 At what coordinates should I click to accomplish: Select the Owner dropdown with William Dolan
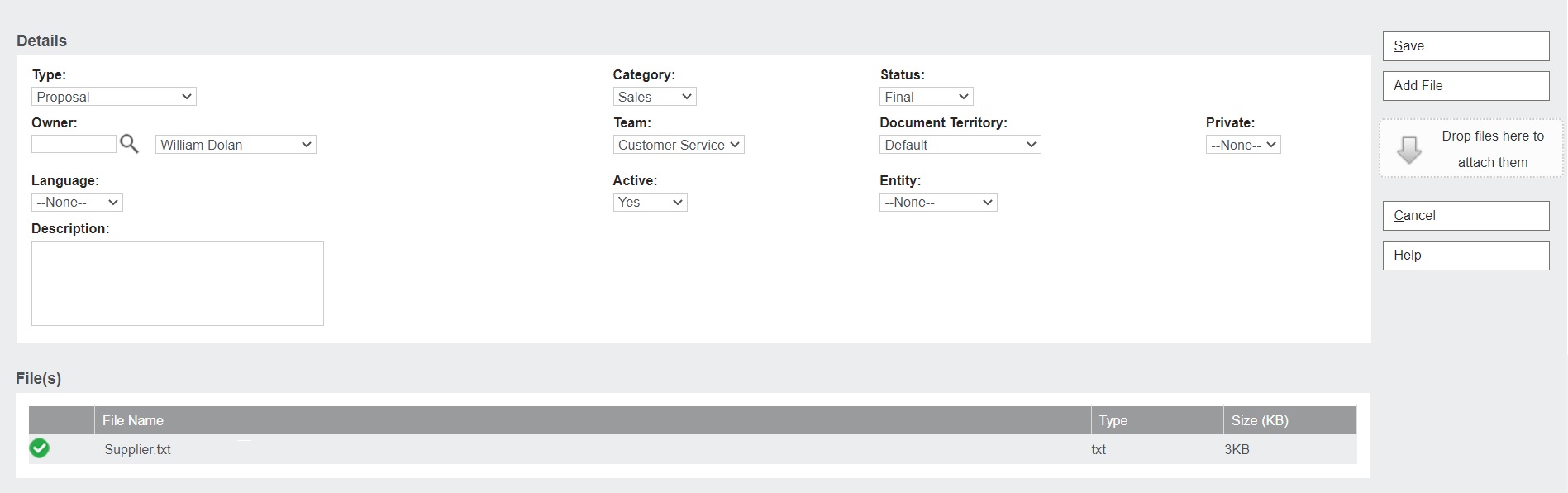click(236, 145)
